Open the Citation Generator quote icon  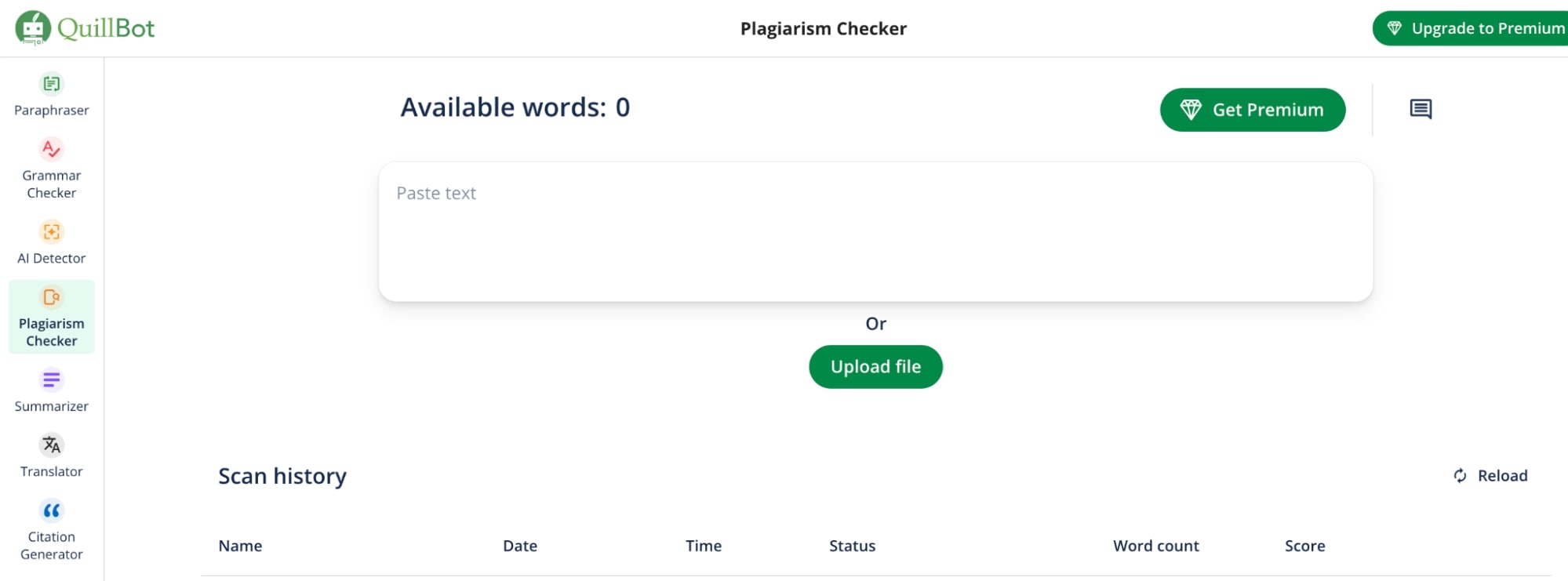click(x=52, y=511)
